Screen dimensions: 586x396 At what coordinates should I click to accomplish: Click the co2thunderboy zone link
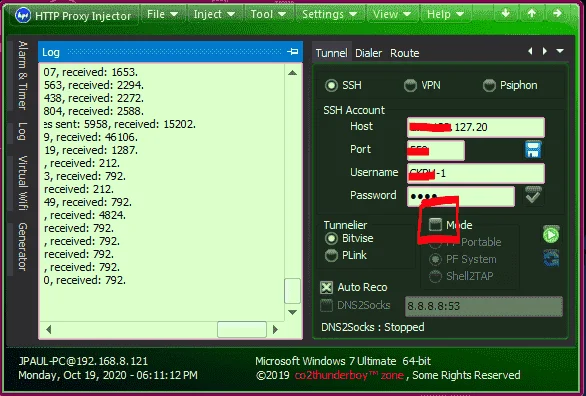click(x=349, y=375)
